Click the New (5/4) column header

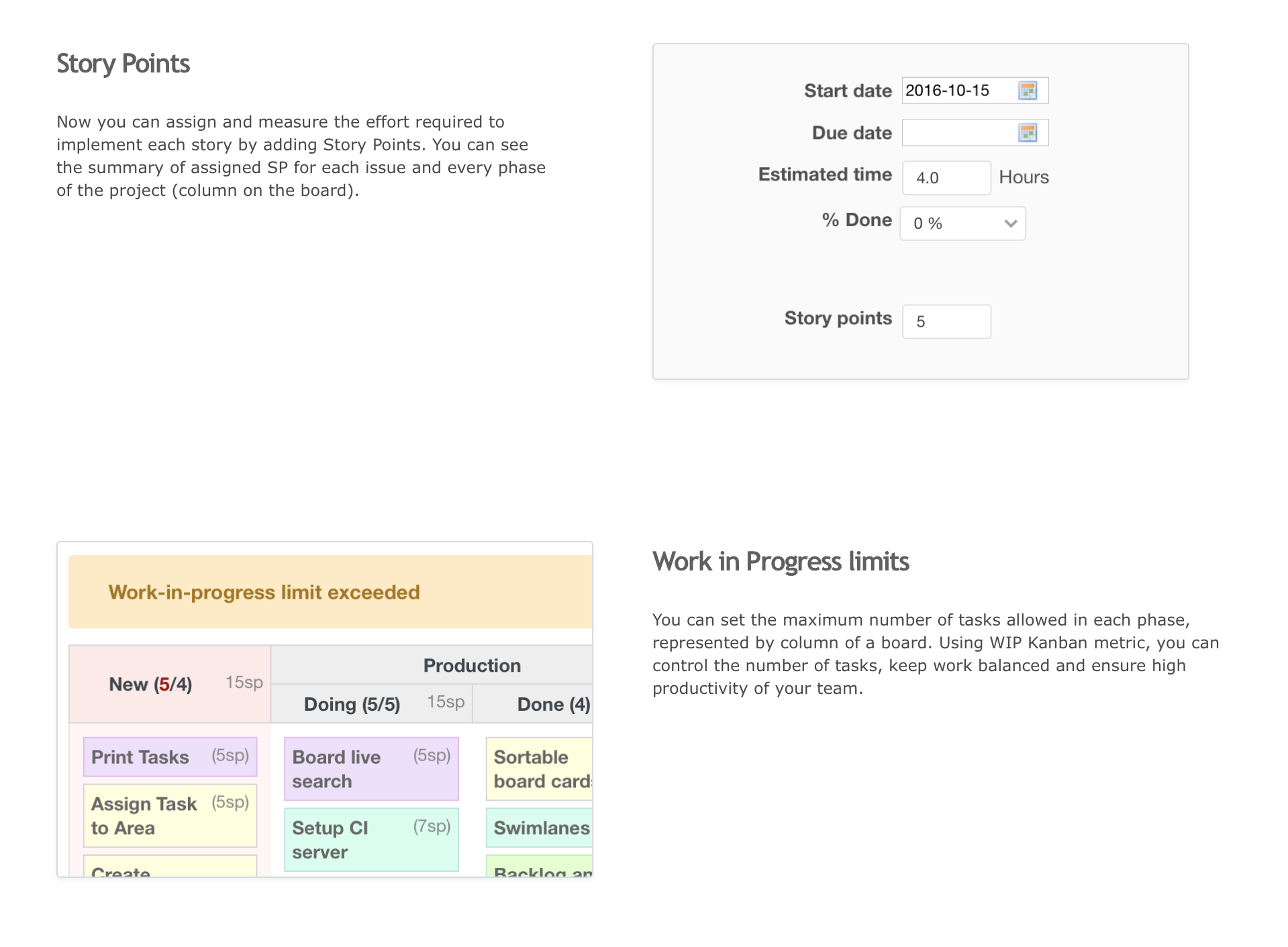(x=151, y=685)
